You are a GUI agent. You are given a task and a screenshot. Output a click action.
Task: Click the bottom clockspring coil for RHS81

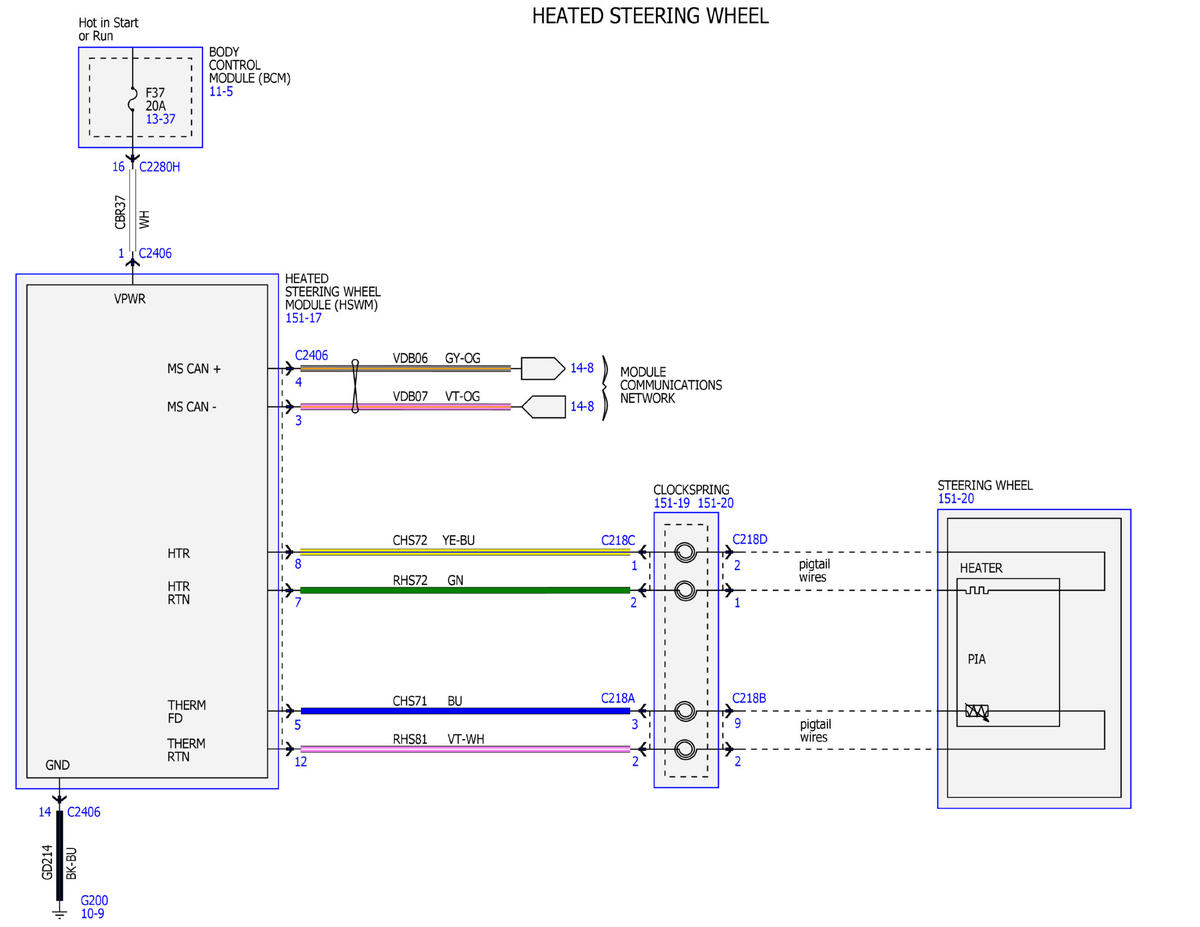tap(685, 749)
